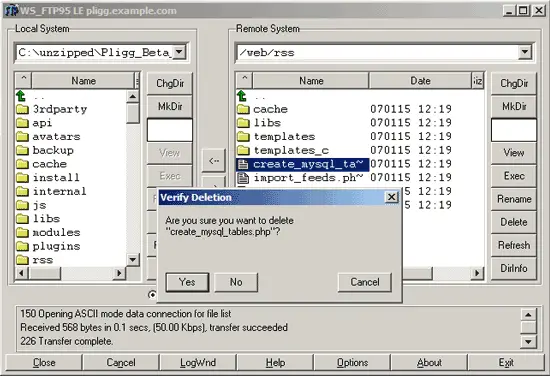Click the remote Delete button
The image size is (550, 376).
tap(514, 222)
